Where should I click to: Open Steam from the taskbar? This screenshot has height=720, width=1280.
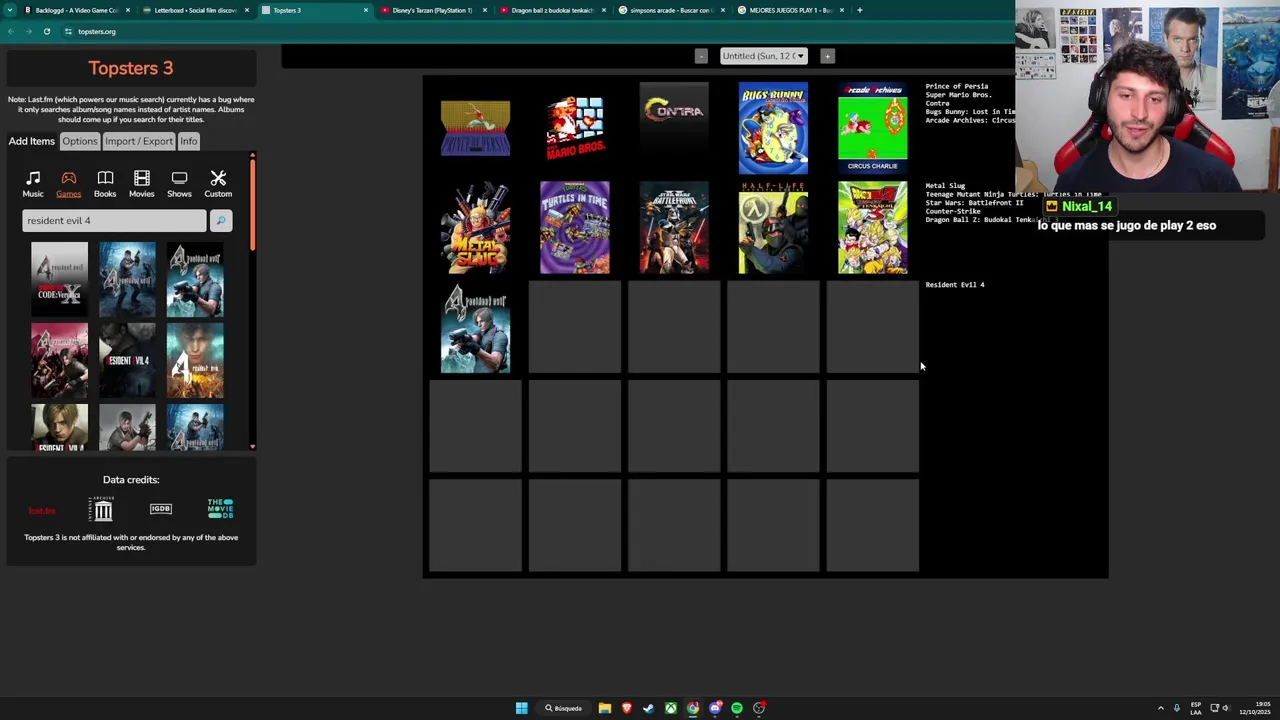pos(649,708)
